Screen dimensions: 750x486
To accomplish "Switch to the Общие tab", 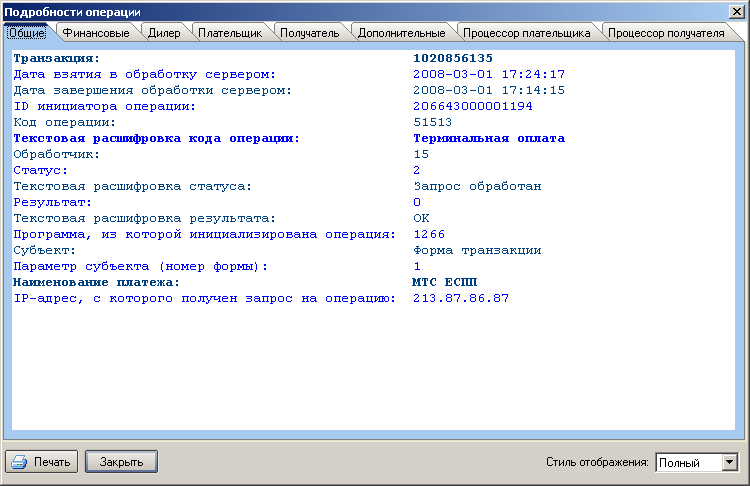I will click(x=27, y=33).
